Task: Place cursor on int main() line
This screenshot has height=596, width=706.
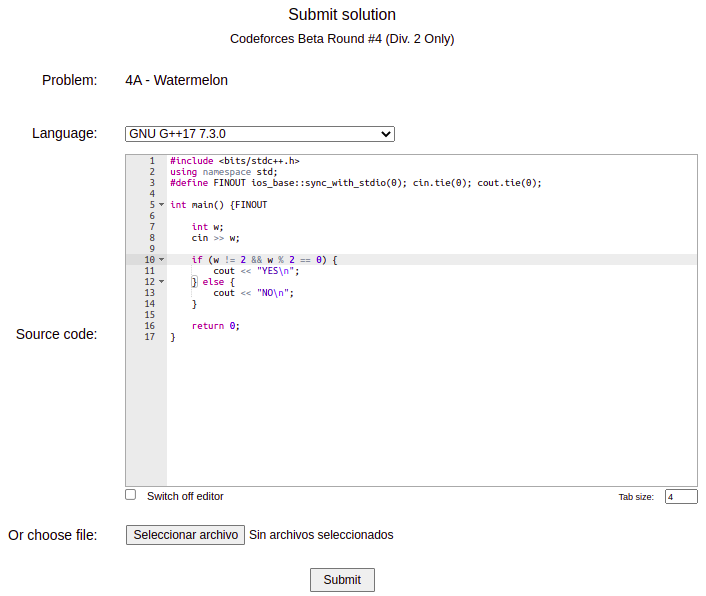Action: coord(218,205)
